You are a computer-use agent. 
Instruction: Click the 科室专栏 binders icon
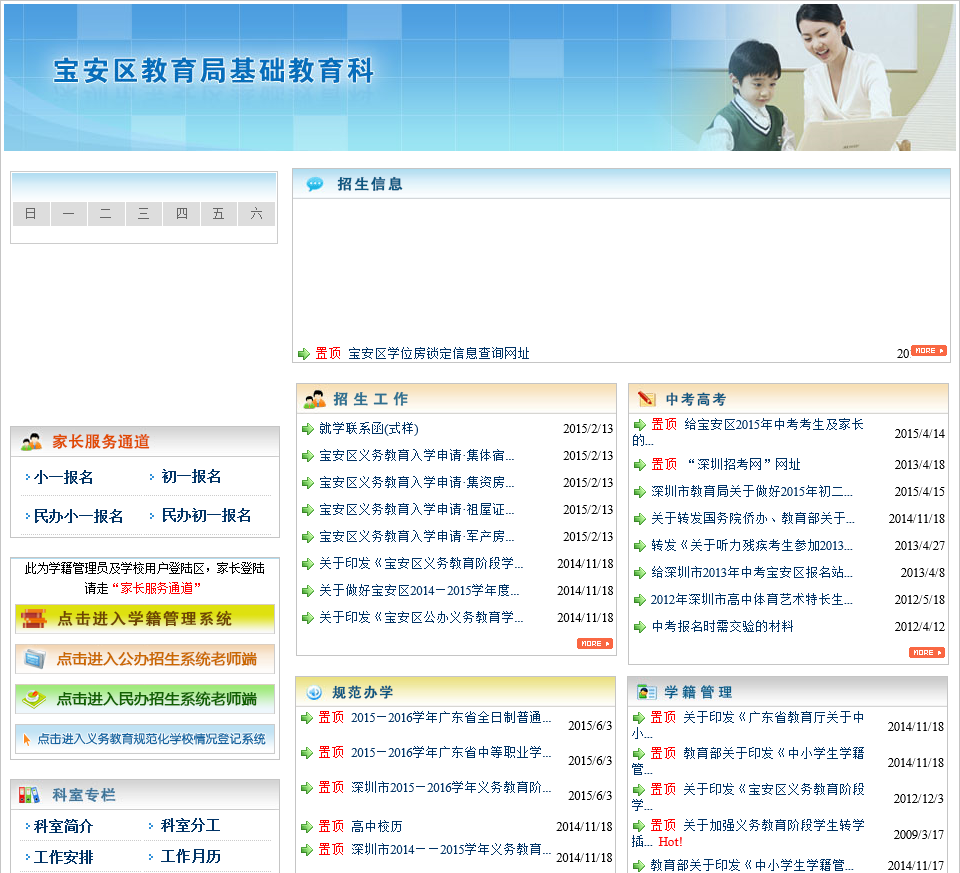(x=29, y=795)
